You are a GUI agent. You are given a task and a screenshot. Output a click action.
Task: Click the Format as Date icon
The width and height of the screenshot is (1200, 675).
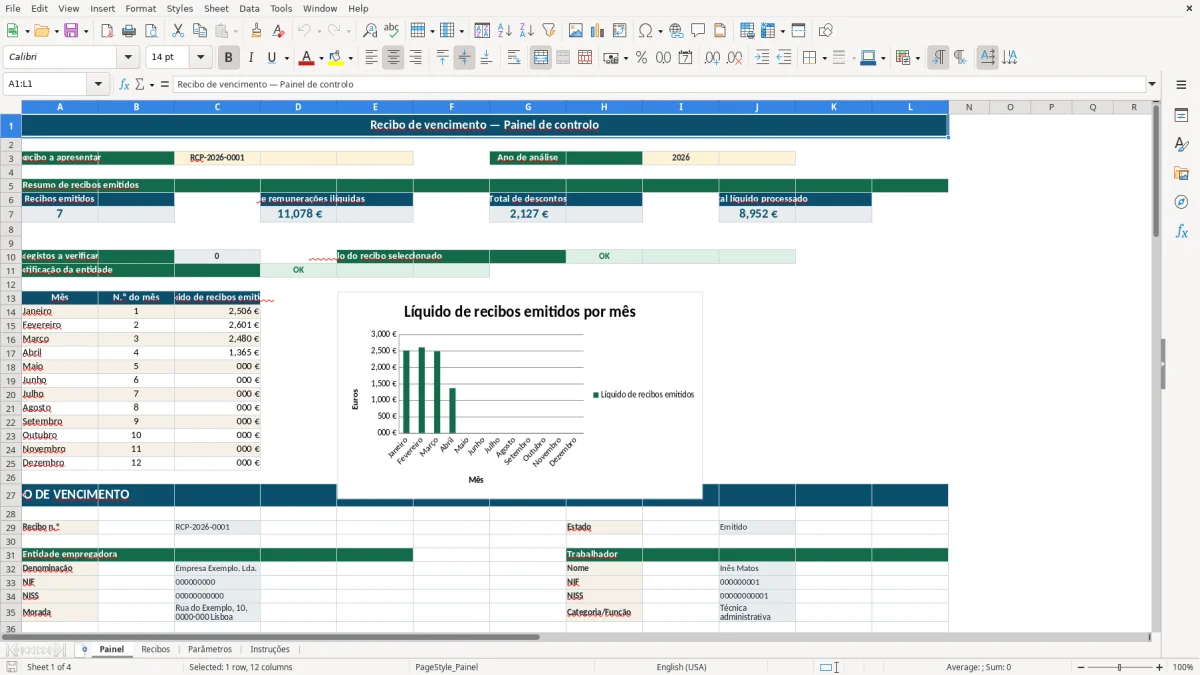(686, 58)
